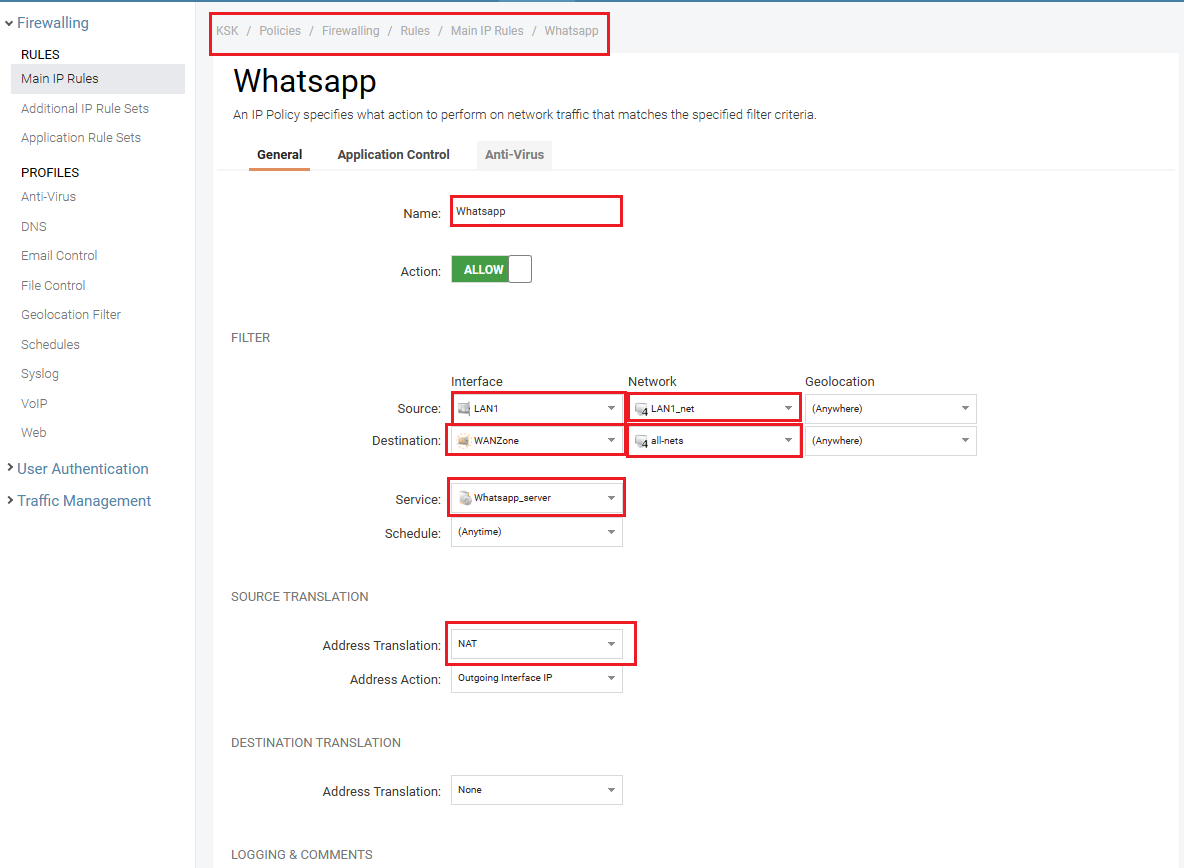This screenshot has width=1184, height=868.
Task: Click Main IP Rules breadcrumb link
Action: click(x=487, y=31)
